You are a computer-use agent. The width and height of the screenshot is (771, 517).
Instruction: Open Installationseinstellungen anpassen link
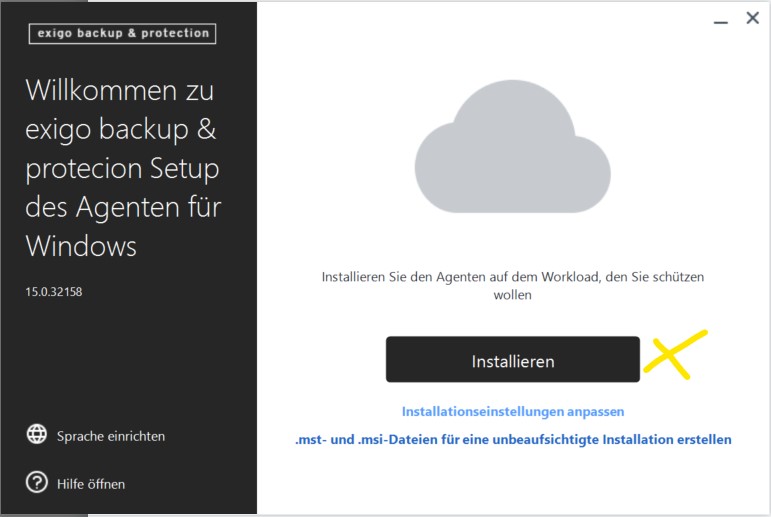click(513, 411)
